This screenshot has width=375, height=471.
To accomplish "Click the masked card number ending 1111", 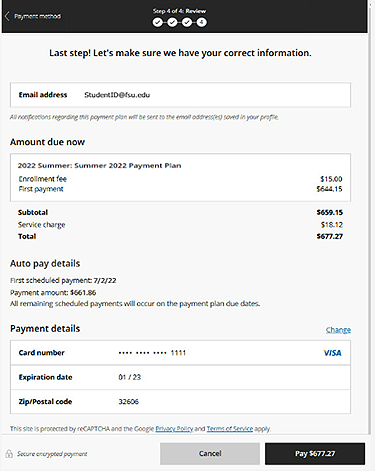I will click(152, 353).
